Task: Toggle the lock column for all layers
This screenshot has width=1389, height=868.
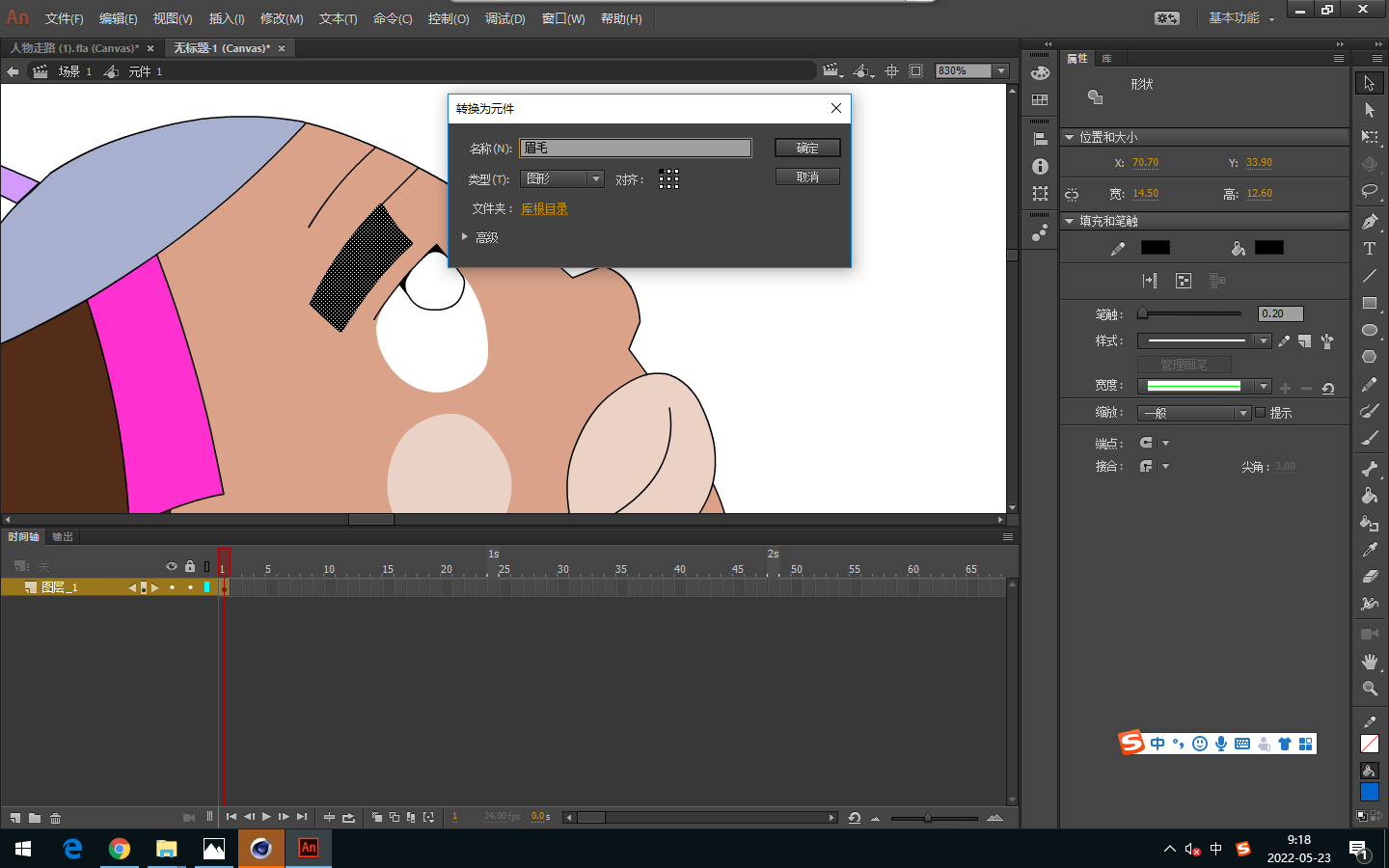Action: [x=190, y=566]
